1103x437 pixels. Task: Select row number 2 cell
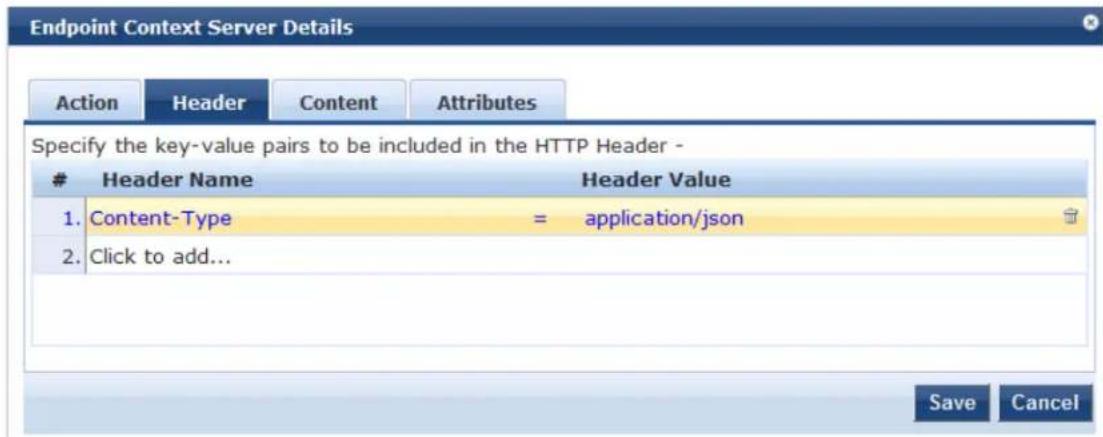click(60, 257)
